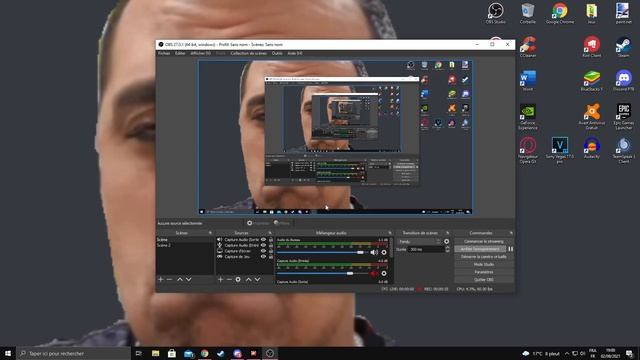Toggle visibility eye for Capture Audio Sortie
Image resolution: width=640 pixels, height=360 pixels.
[263, 240]
